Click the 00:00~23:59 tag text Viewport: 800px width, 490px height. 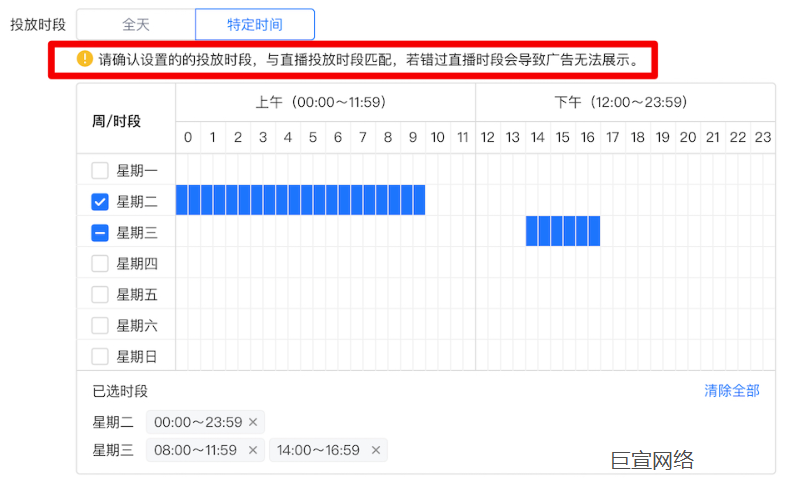click(198, 422)
